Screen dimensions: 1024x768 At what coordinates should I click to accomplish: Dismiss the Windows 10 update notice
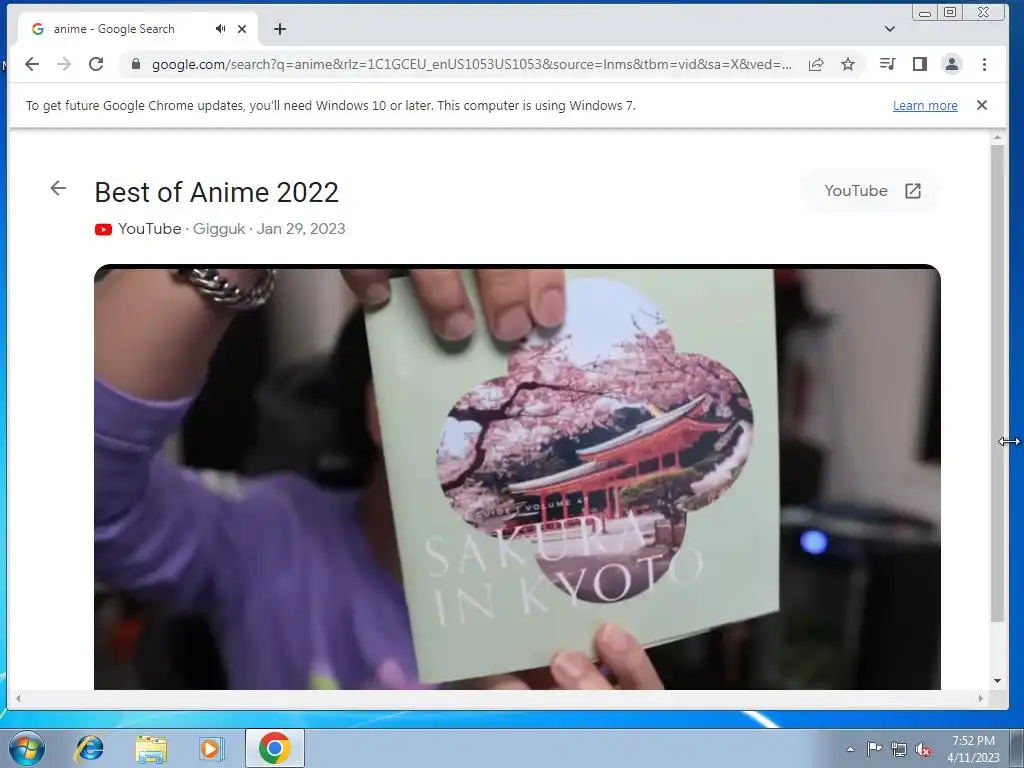pyautogui.click(x=982, y=105)
